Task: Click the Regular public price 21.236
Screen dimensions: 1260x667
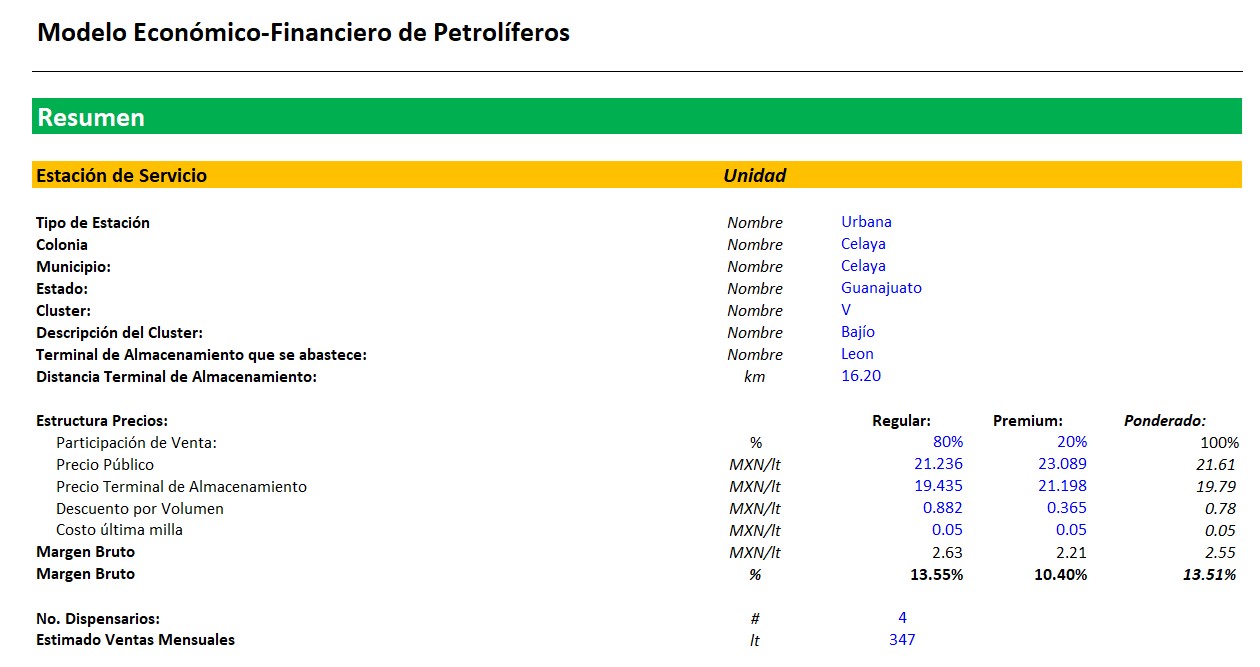Action: coord(938,464)
